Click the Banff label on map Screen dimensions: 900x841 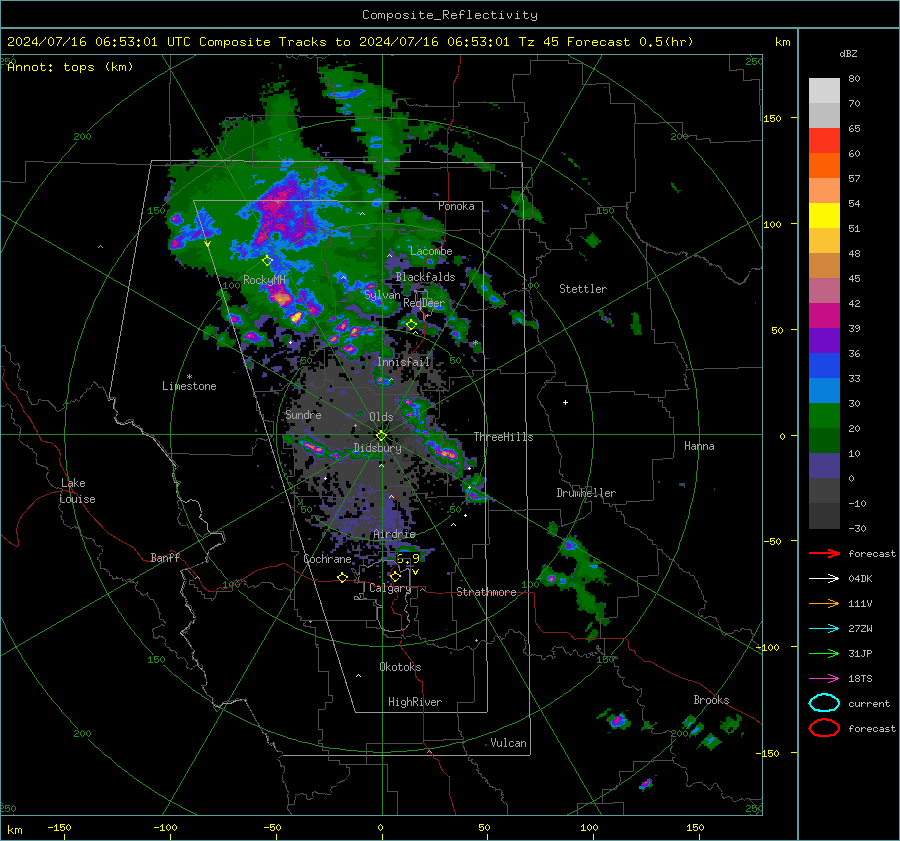[165, 557]
